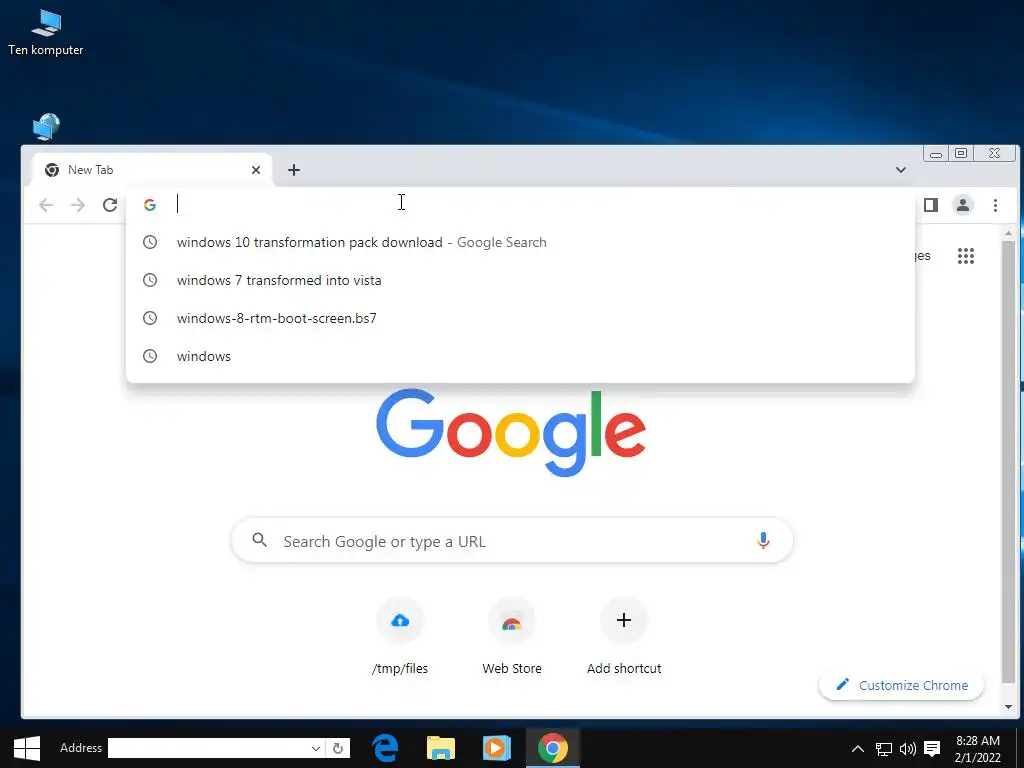Start voice search with microphone icon

(x=763, y=541)
